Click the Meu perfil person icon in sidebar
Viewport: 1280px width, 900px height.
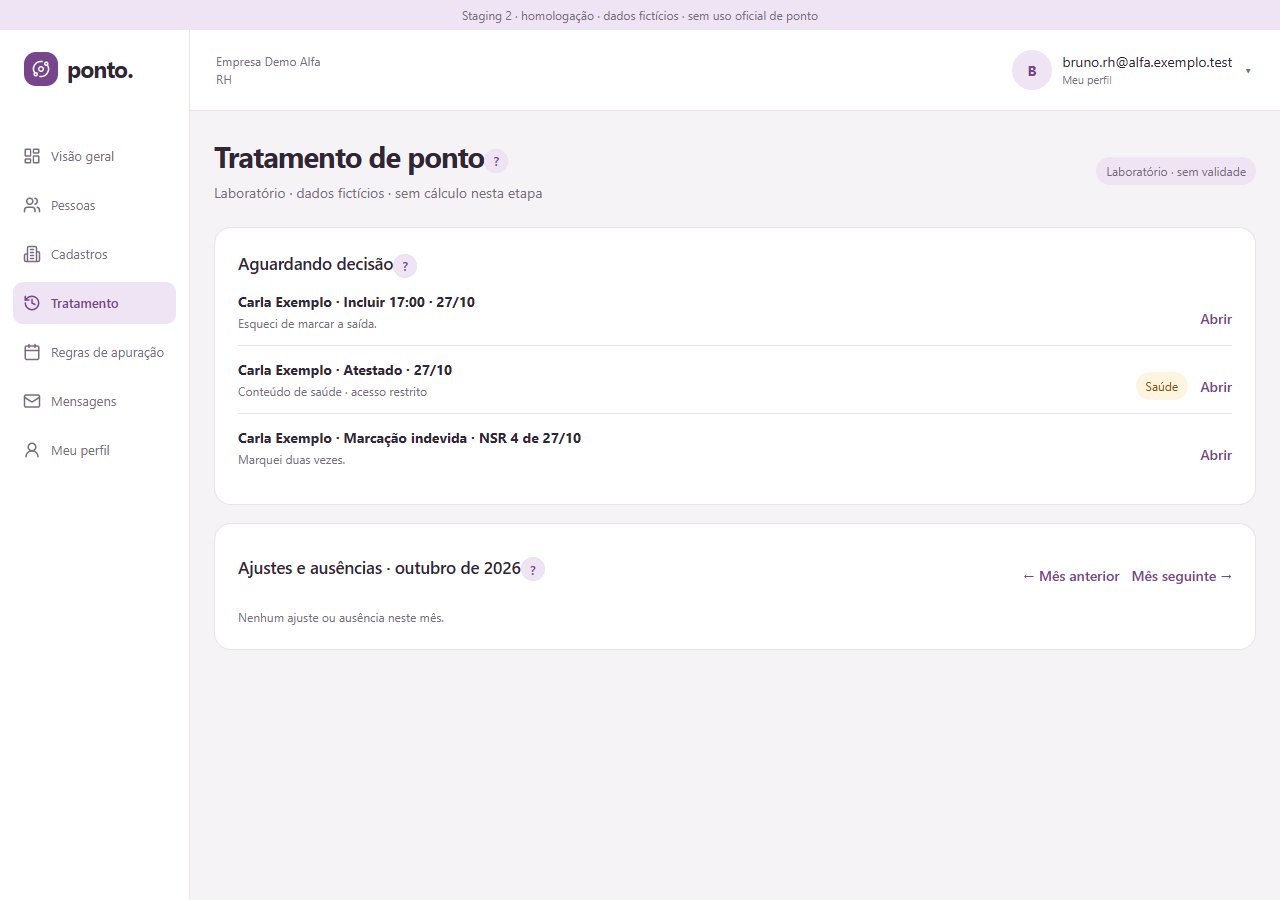32,450
